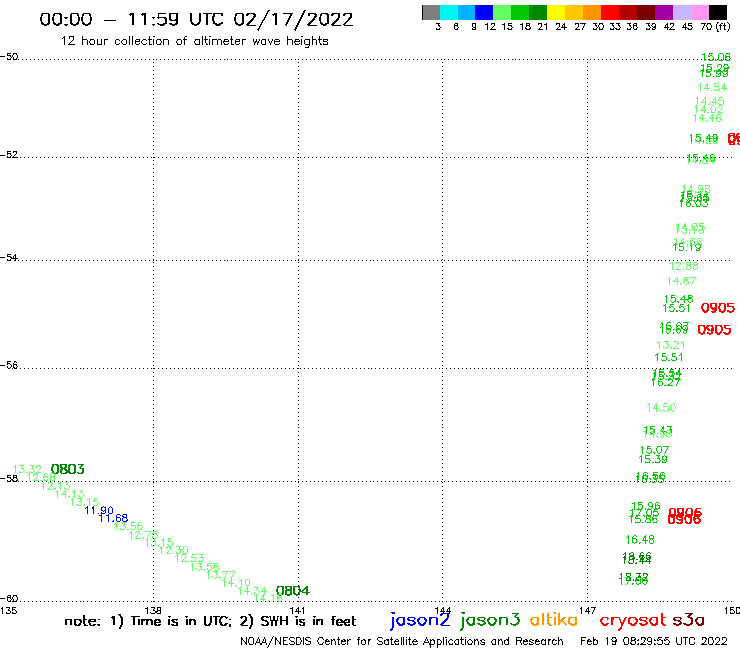Click the wave height value "13.77"
Image resolution: width=740 pixels, height=650 pixels.
pos(220,575)
